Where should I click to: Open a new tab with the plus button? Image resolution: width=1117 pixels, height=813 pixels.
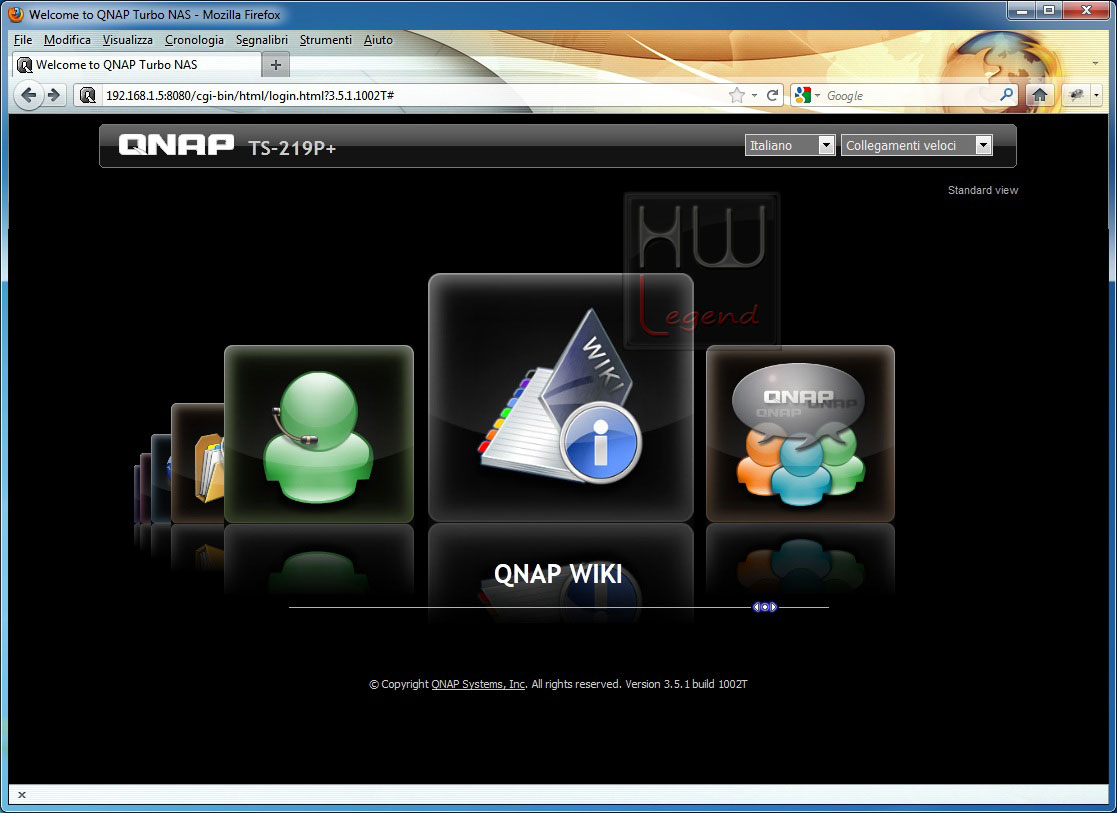pos(276,65)
